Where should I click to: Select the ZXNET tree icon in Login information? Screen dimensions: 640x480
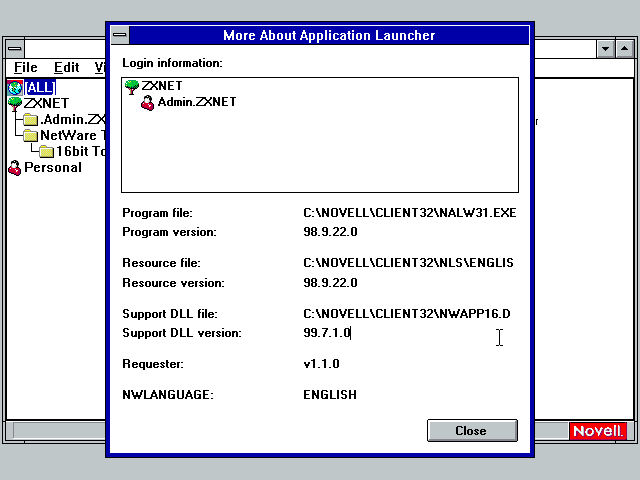coord(132,87)
